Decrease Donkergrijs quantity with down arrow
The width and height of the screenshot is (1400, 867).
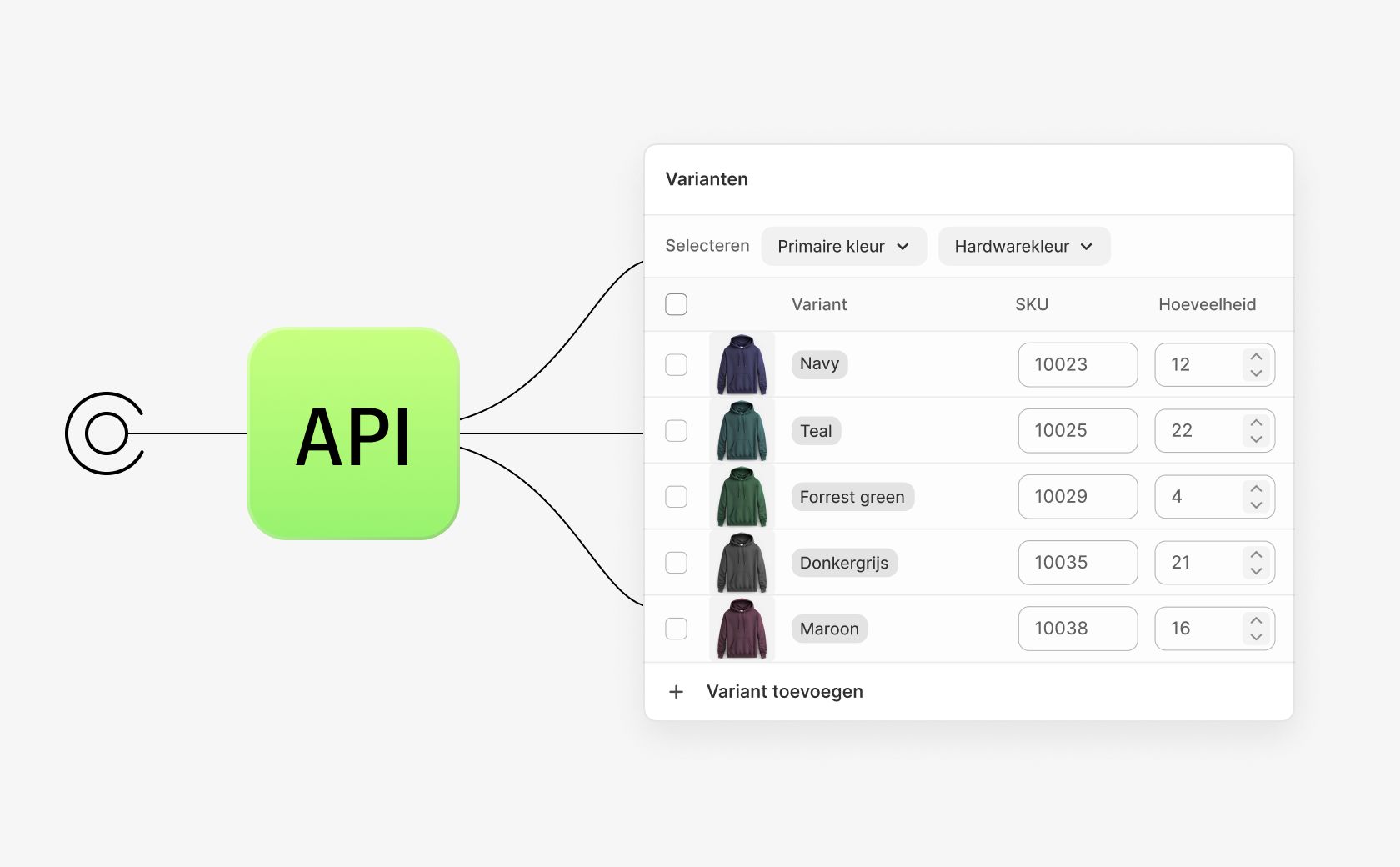pos(1256,570)
